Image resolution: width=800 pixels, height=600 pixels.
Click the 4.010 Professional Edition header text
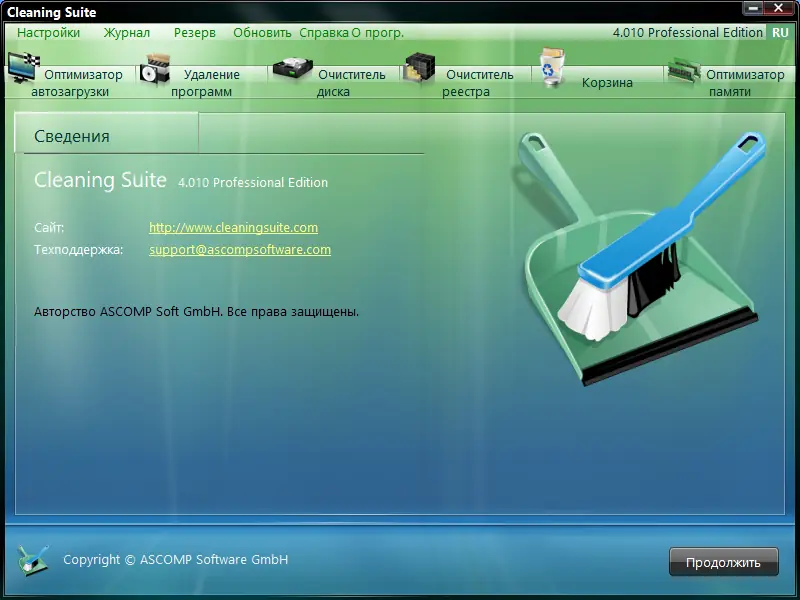[x=687, y=33]
